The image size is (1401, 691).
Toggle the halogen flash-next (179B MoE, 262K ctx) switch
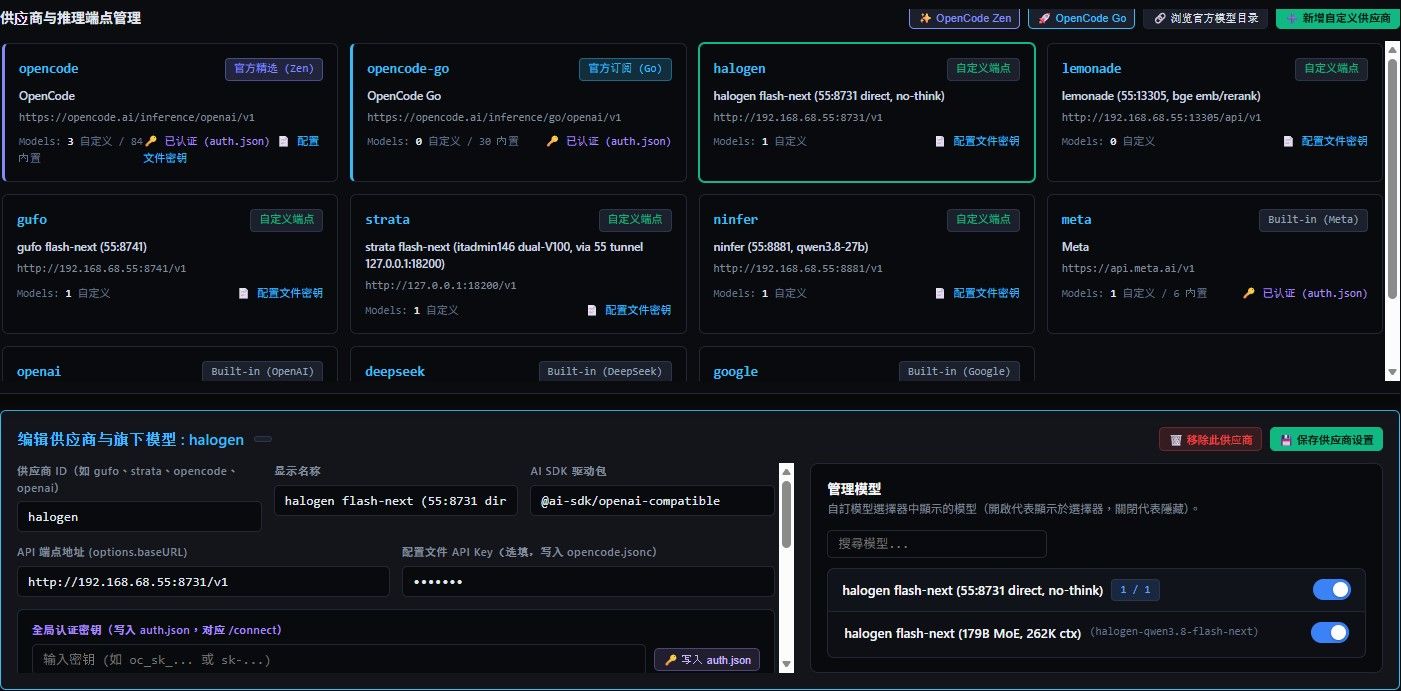[x=1330, y=633]
